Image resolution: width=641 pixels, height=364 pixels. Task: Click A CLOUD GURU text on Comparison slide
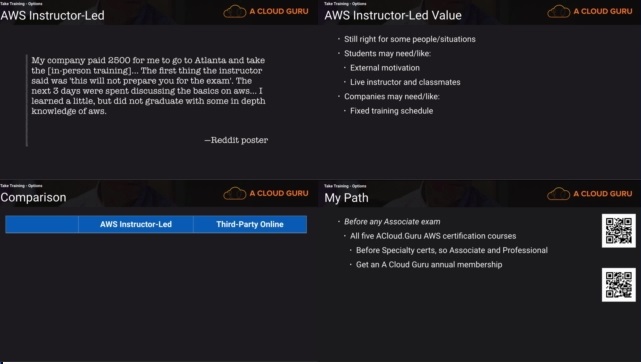point(279,193)
